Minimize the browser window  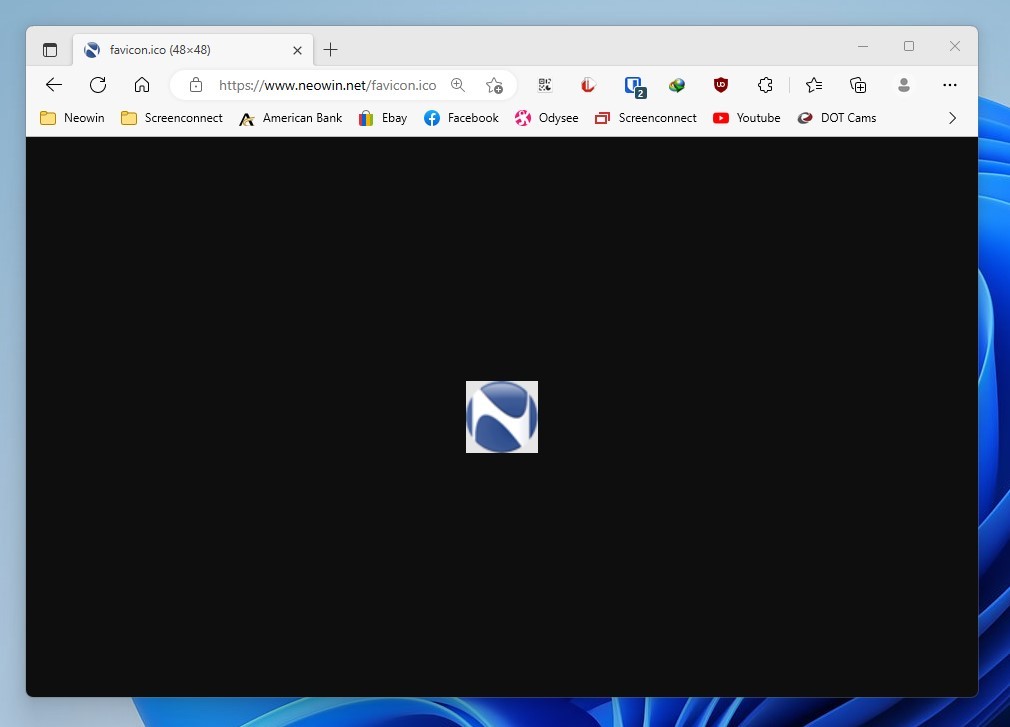pyautogui.click(x=863, y=46)
